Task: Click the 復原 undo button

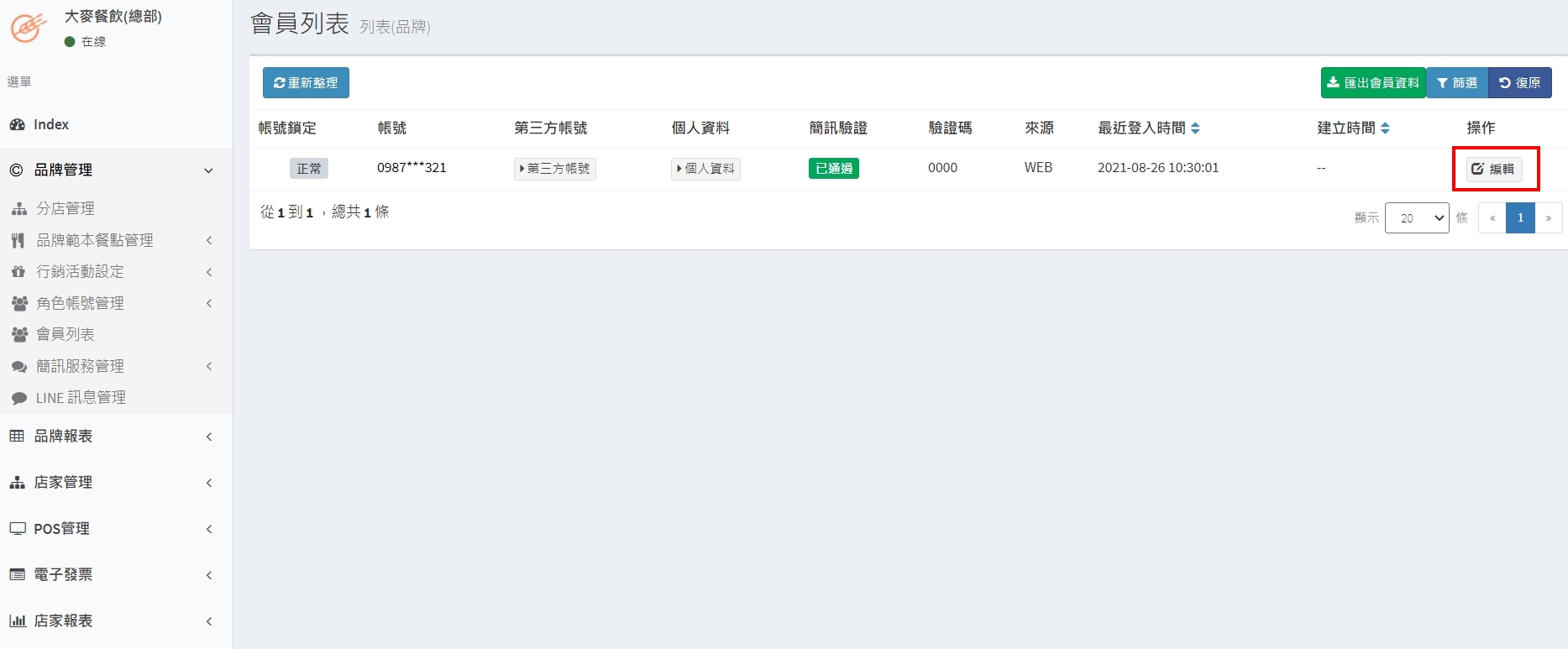Action: pos(1519,83)
